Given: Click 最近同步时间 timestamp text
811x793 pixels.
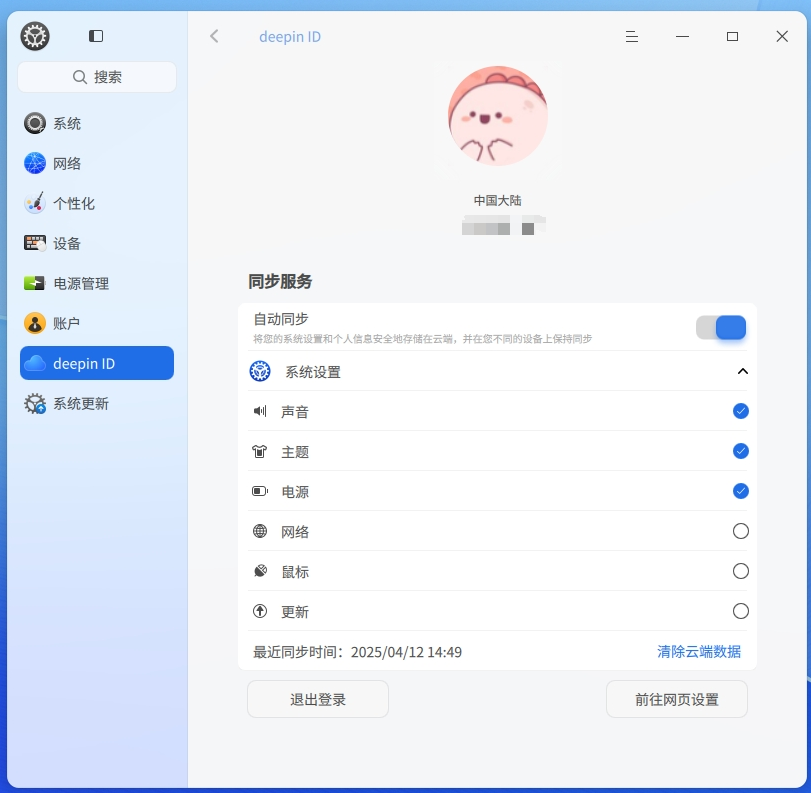Looking at the screenshot, I should [x=357, y=652].
